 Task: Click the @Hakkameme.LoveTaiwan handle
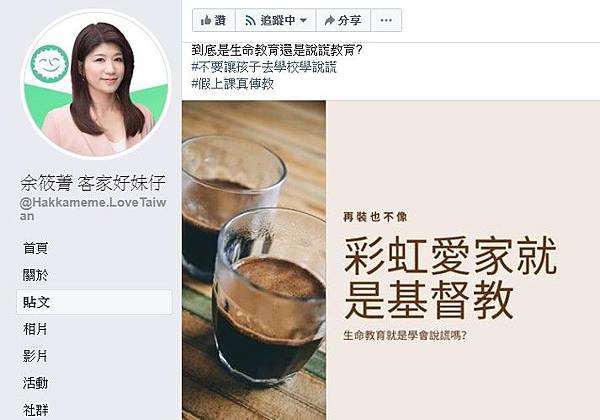(93, 209)
